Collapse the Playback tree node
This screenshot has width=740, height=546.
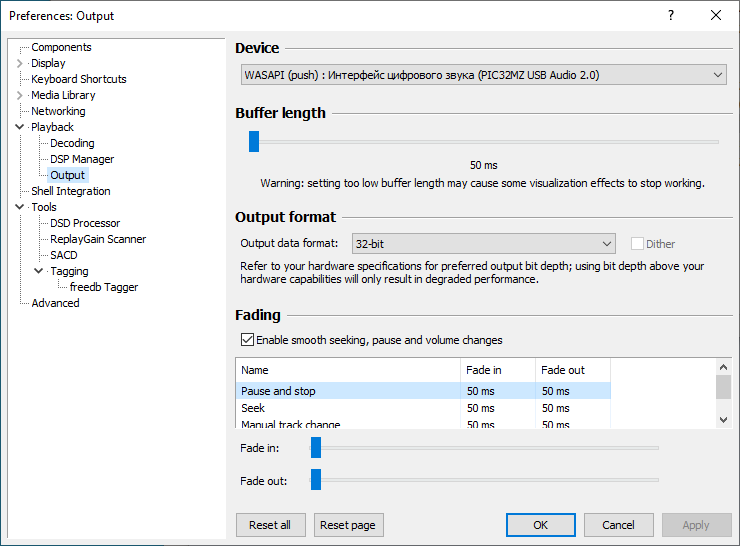click(20, 127)
